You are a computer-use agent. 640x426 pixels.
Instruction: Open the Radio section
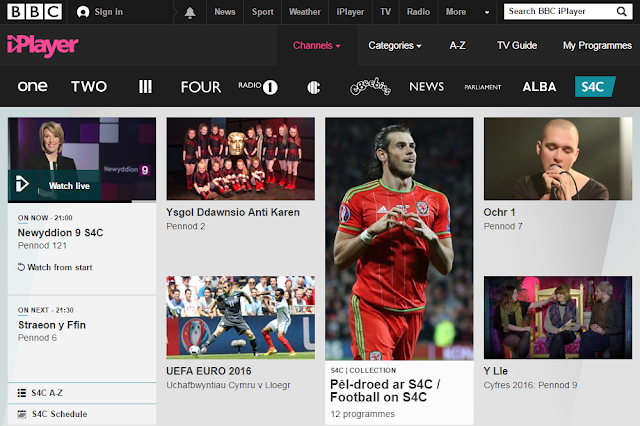click(418, 12)
